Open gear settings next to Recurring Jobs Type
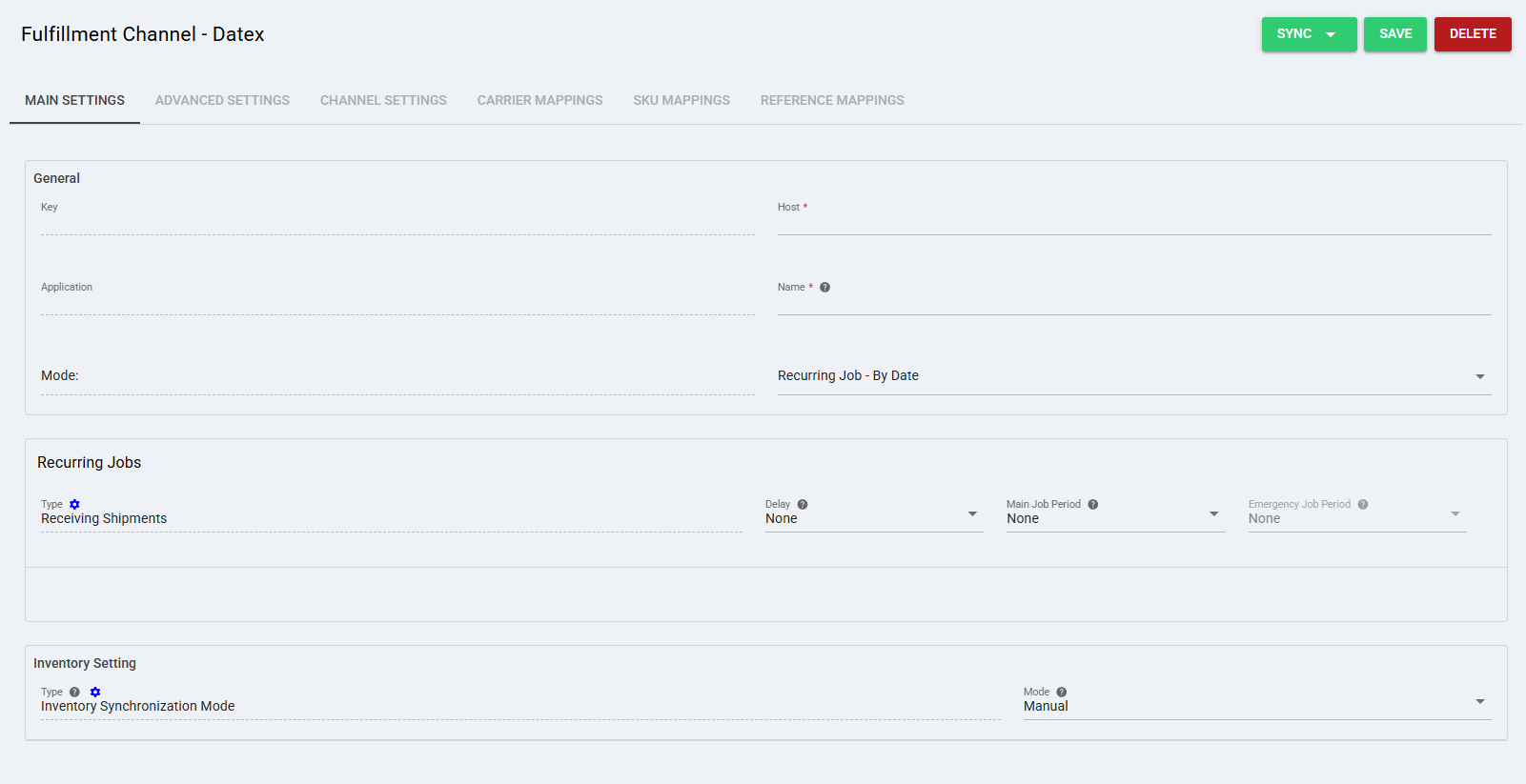This screenshot has height=784, width=1526. coord(75,505)
